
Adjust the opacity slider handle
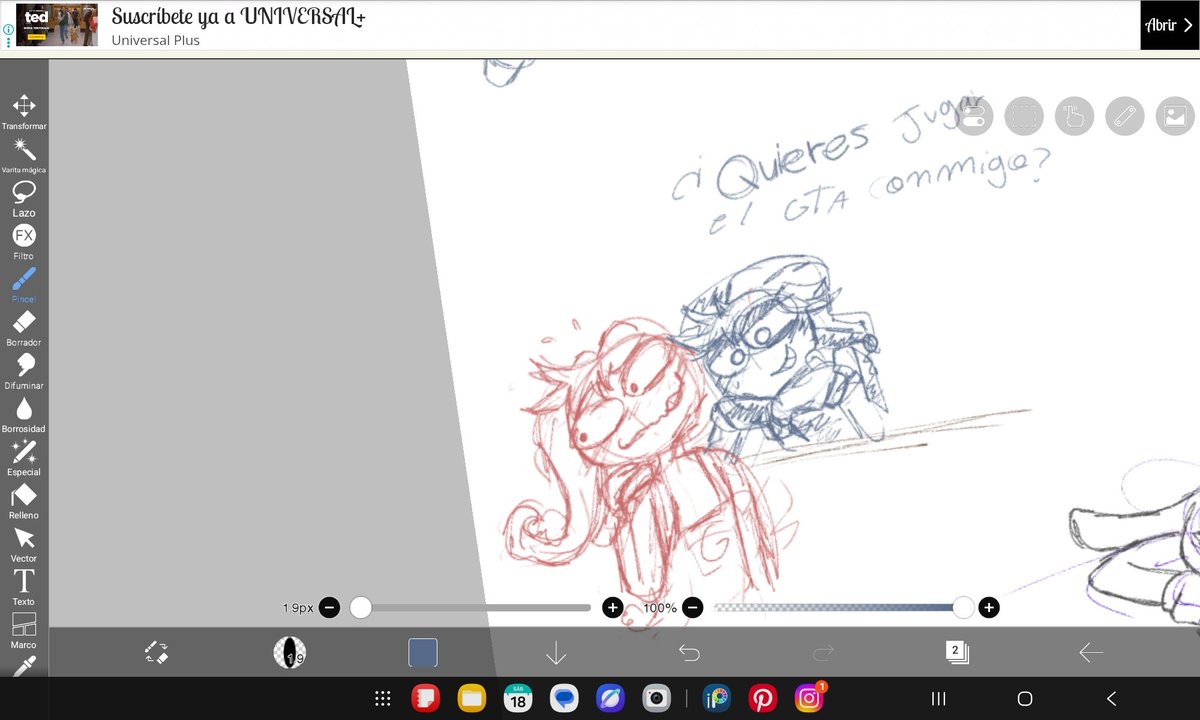point(963,607)
